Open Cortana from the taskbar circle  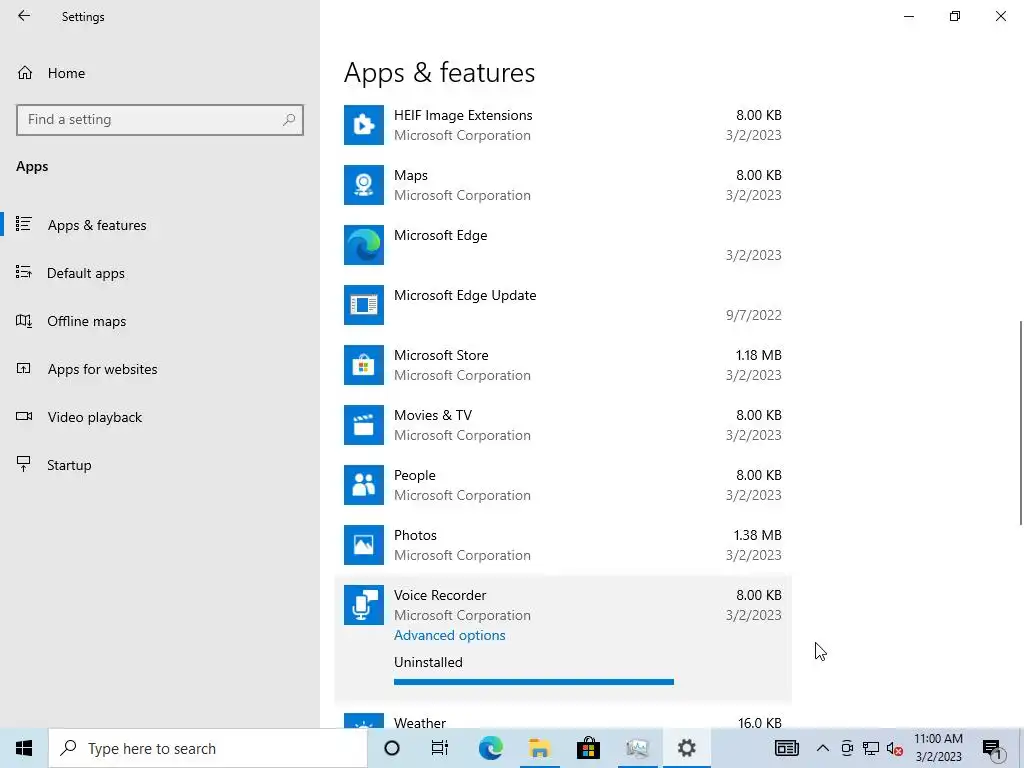392,748
